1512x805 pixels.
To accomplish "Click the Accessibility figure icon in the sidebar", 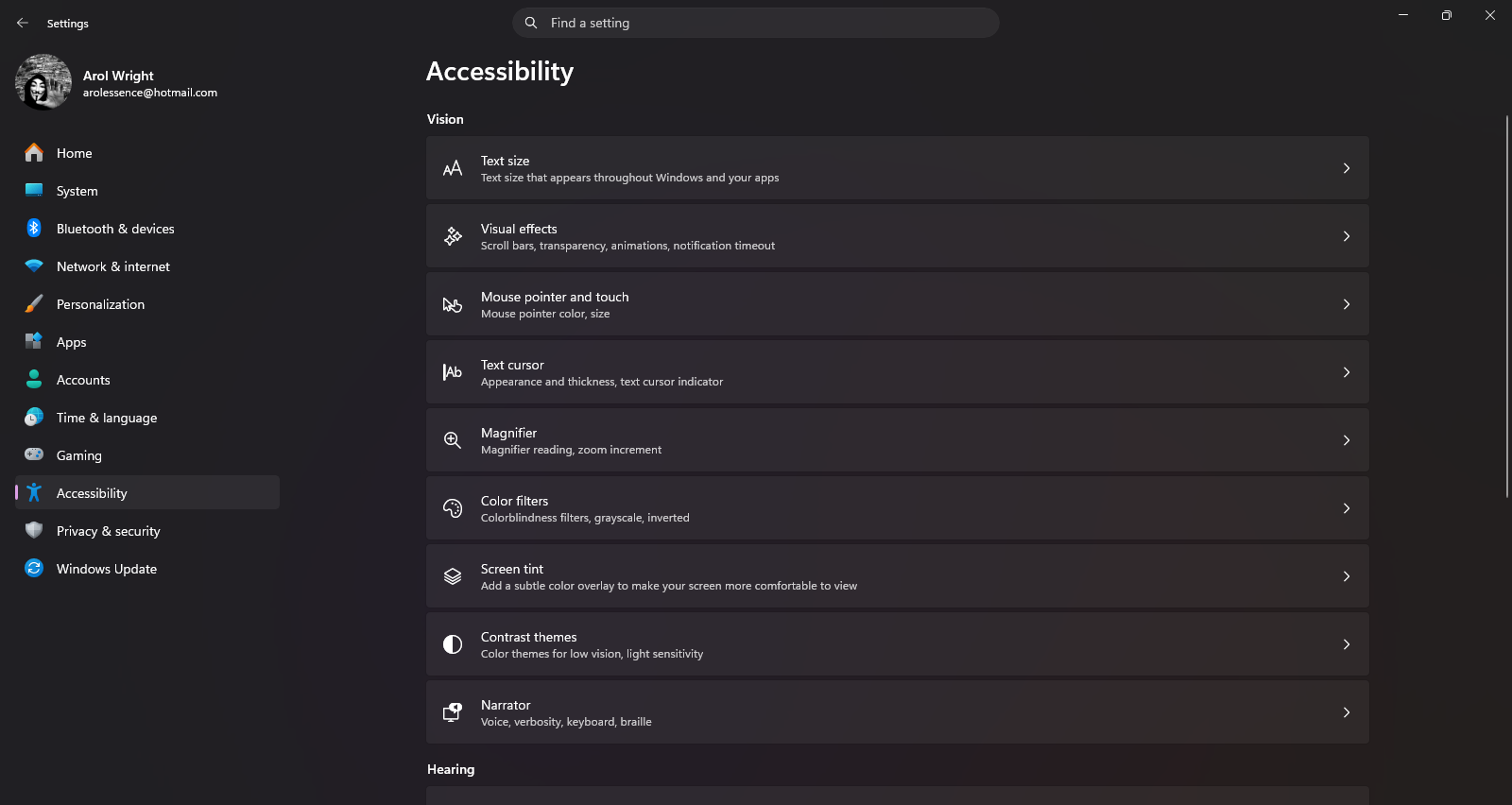I will 34,492.
